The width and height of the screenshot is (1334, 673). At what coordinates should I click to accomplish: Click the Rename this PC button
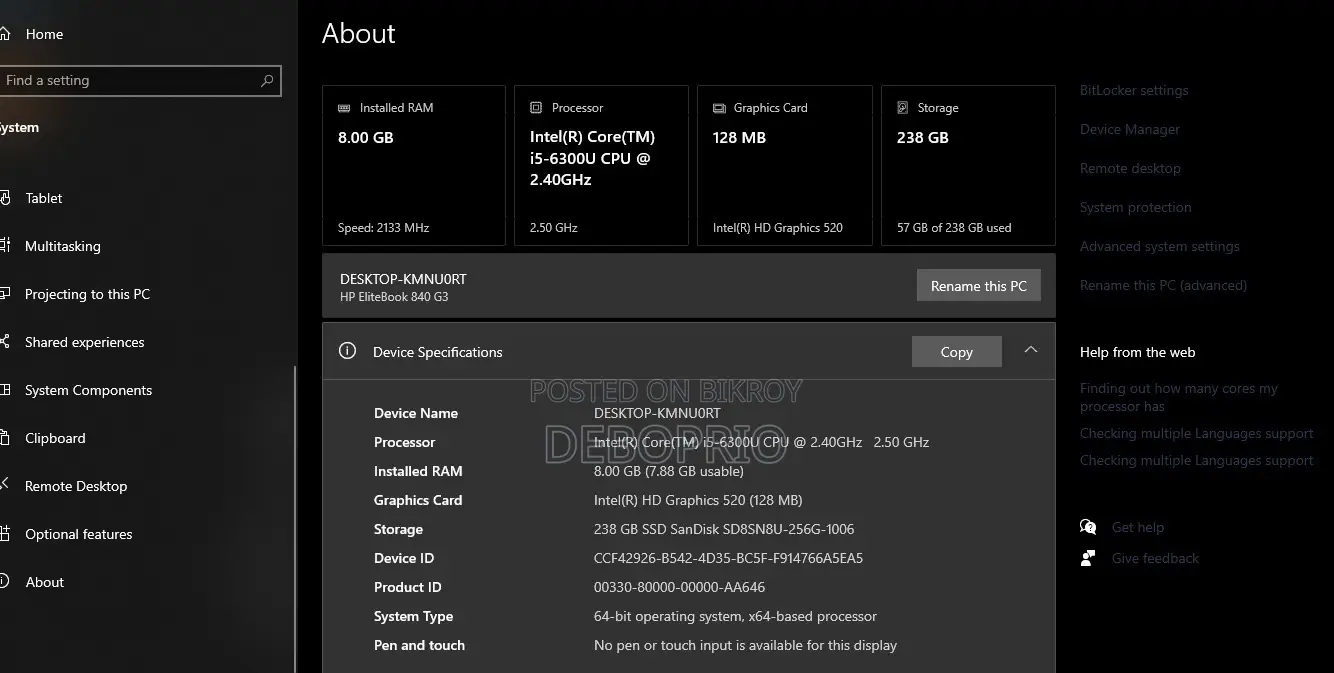tap(979, 286)
